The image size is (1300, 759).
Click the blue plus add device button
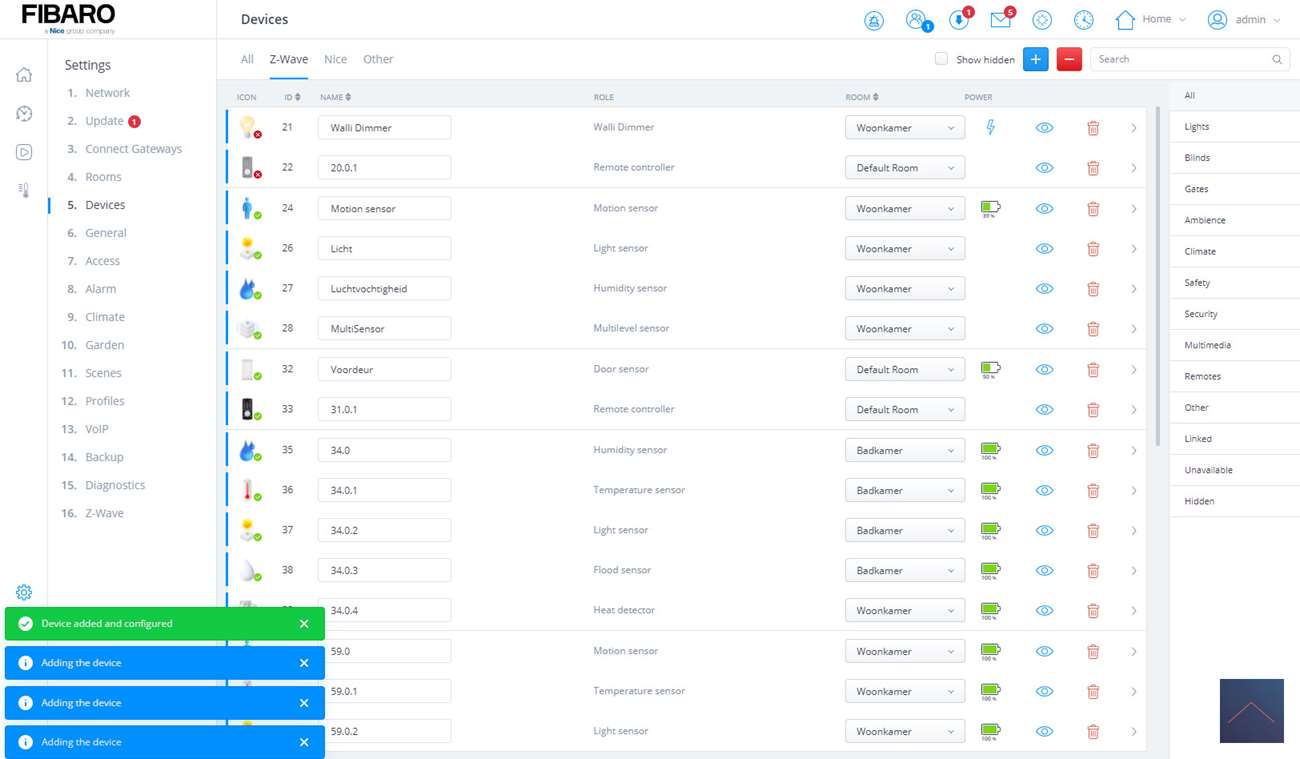(1036, 60)
